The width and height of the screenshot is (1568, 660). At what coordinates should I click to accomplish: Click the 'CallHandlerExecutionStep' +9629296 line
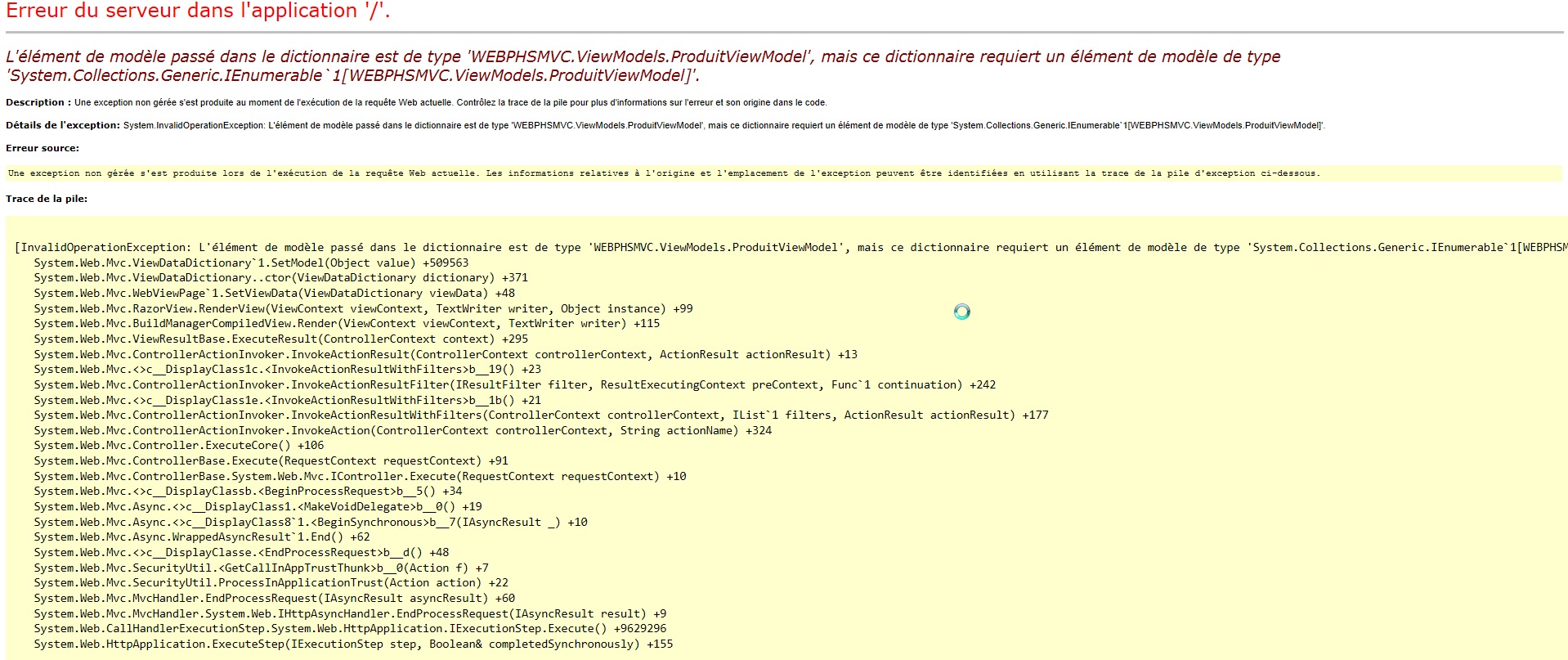(350, 628)
